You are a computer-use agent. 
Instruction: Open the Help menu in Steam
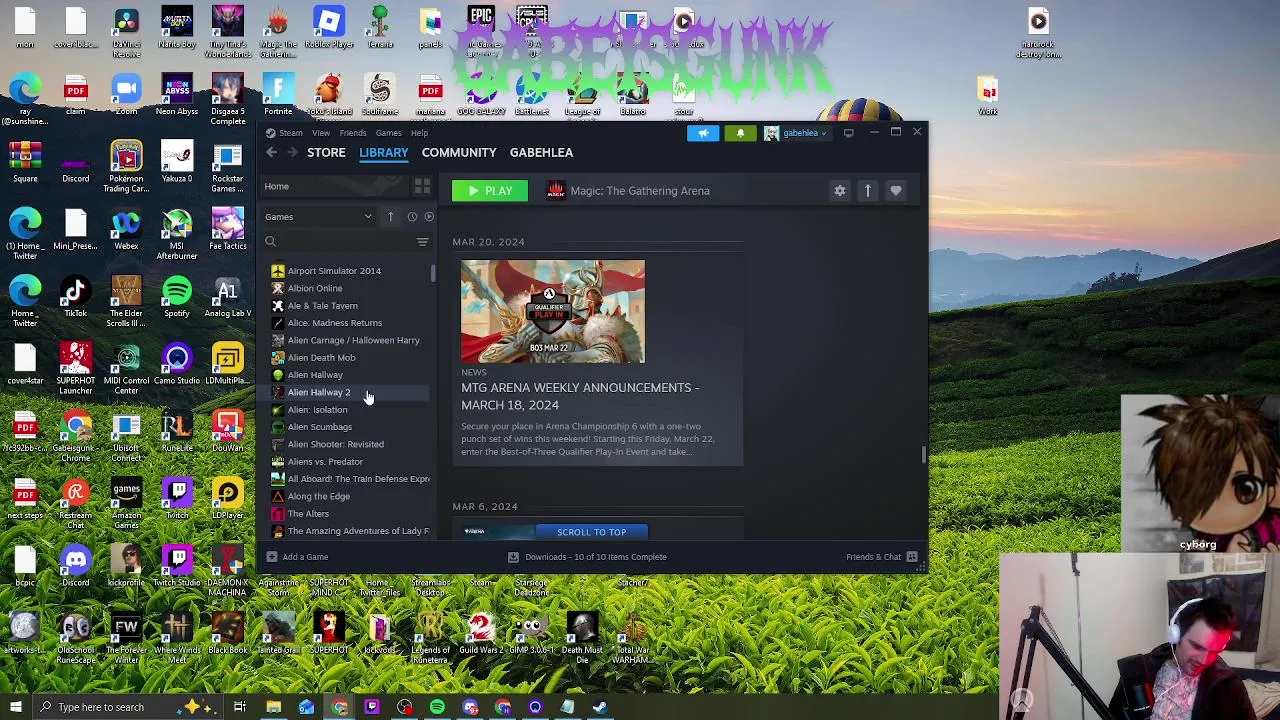(419, 133)
